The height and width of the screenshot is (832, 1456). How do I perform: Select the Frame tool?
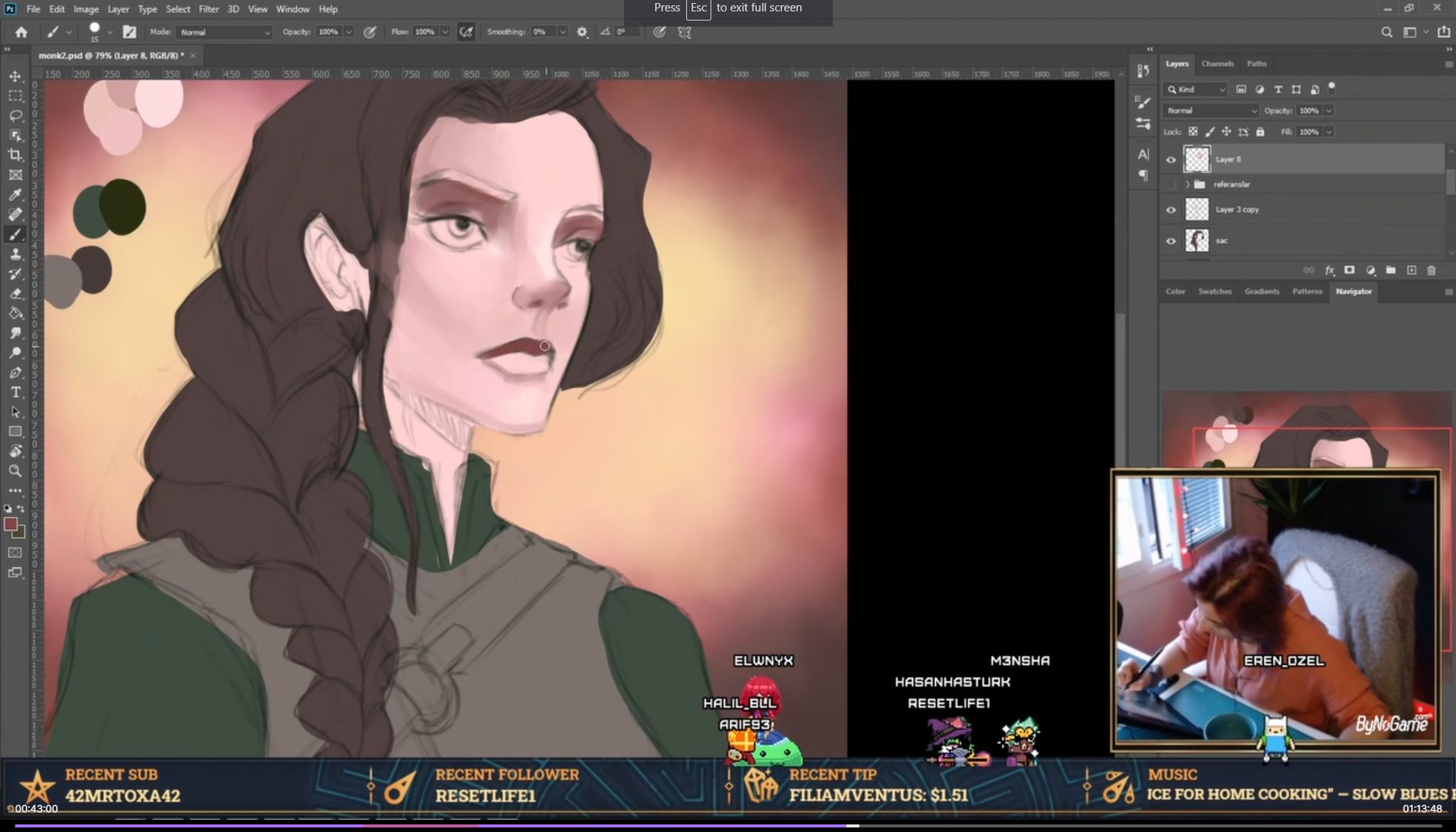[15, 175]
